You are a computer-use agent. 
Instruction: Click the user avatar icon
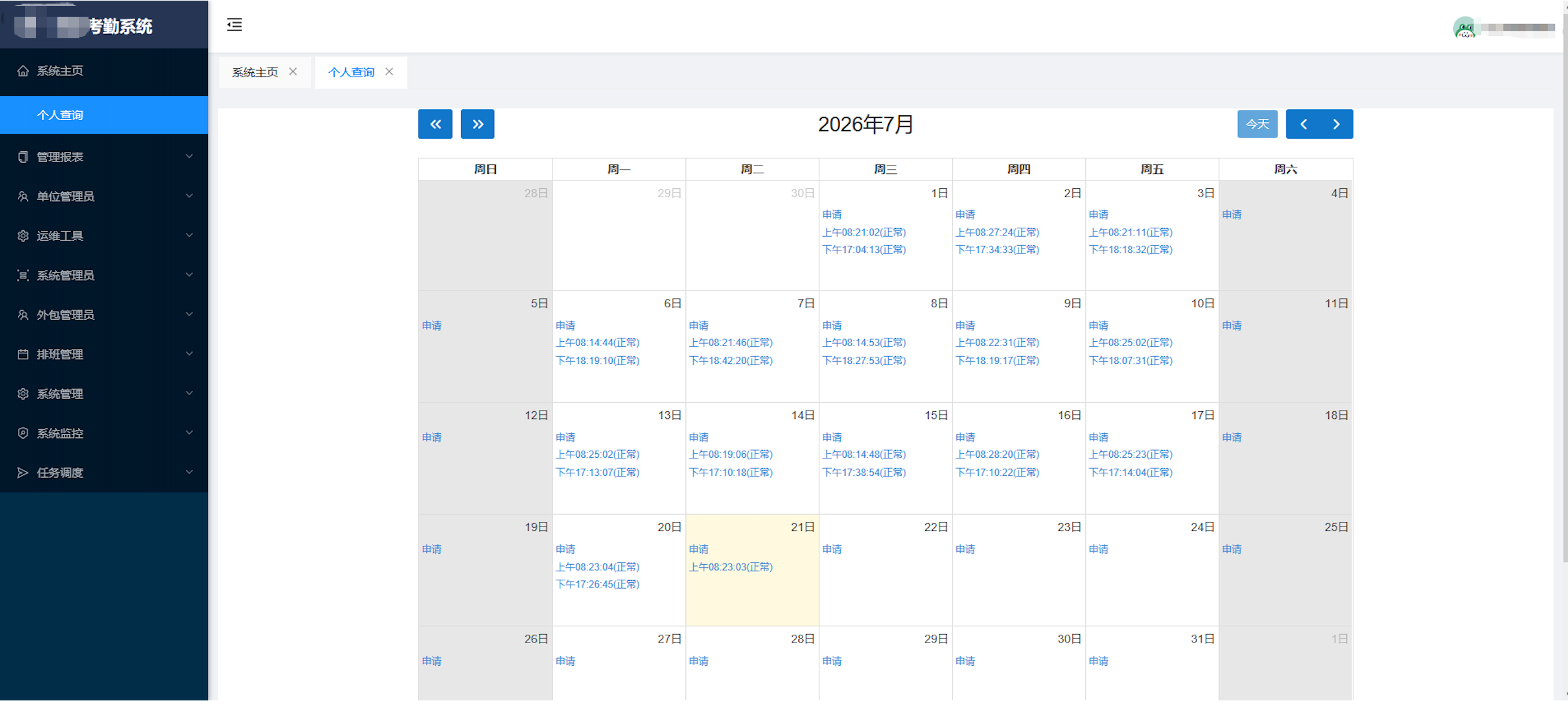pos(1464,28)
